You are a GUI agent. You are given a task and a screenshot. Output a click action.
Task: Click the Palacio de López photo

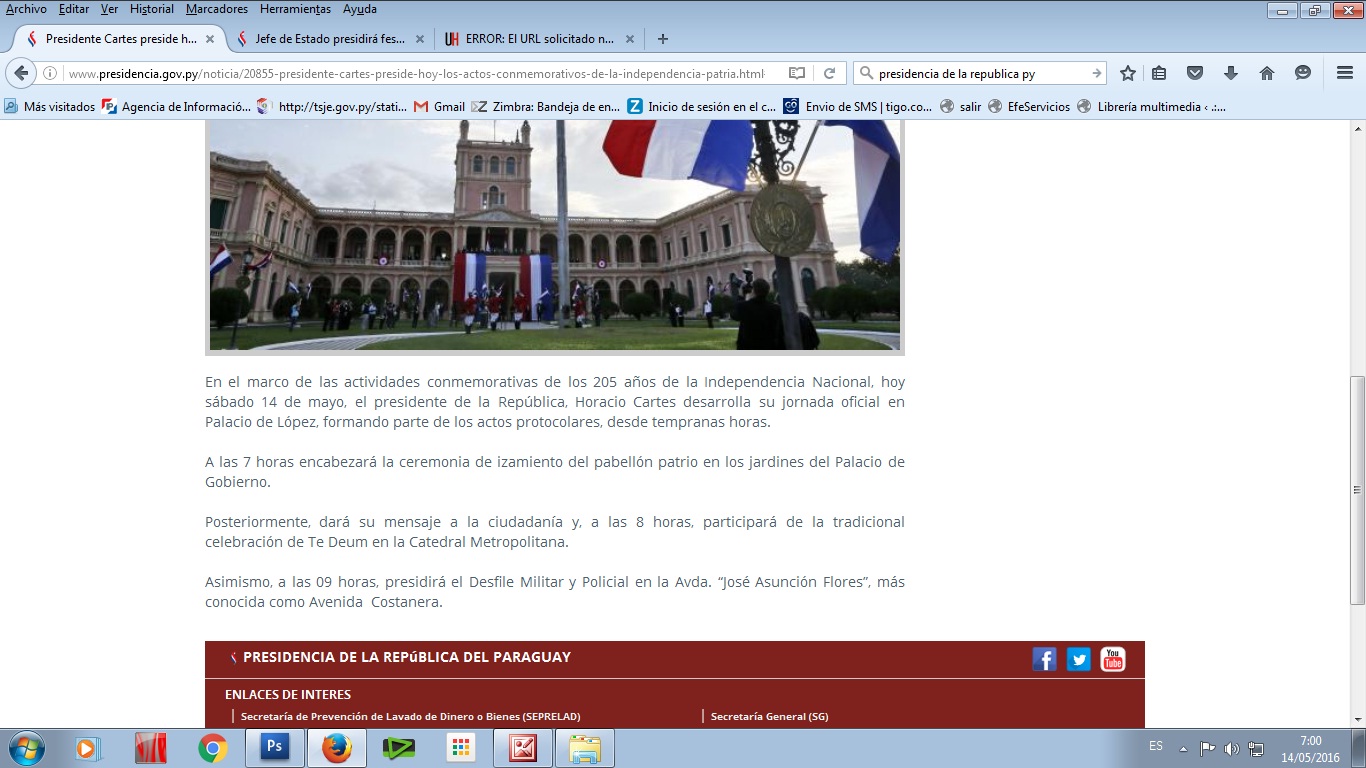coord(555,237)
